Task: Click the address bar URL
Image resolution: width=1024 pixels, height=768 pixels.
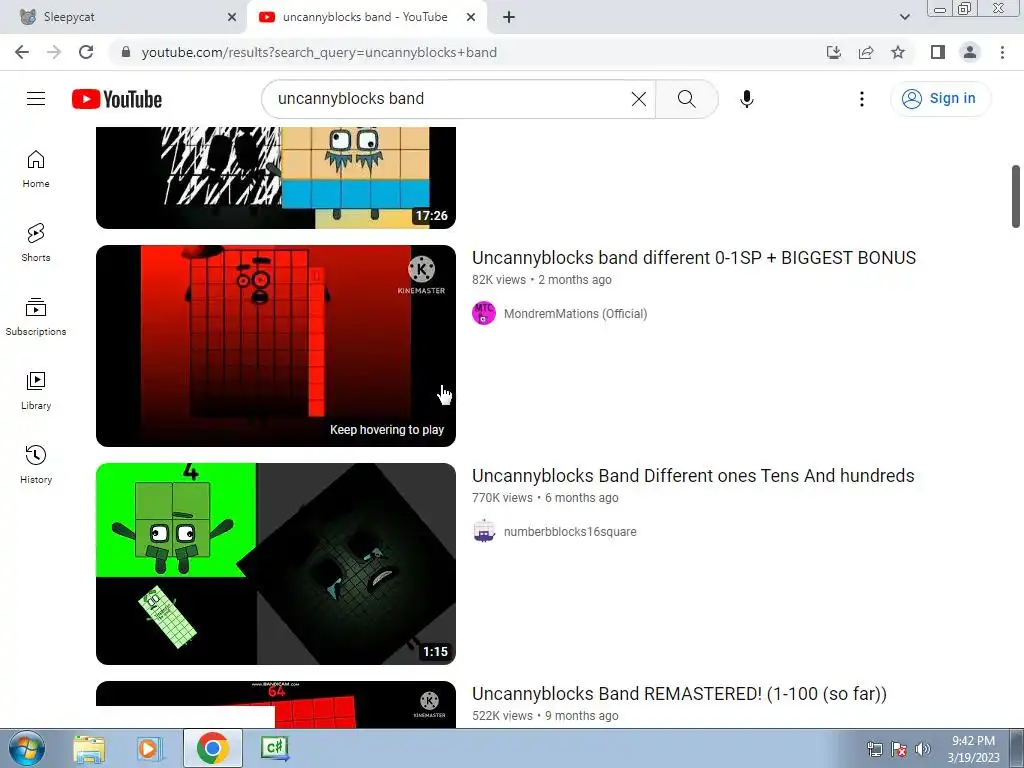Action: click(x=319, y=52)
